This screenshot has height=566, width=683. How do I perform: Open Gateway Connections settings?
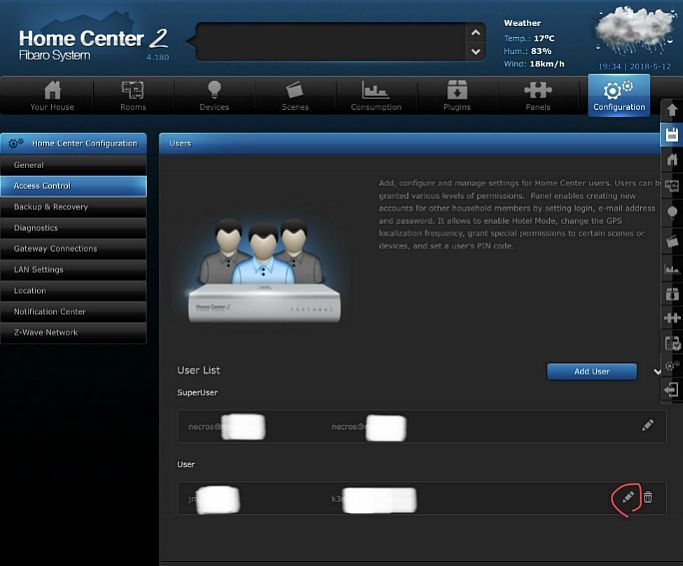tap(73, 249)
